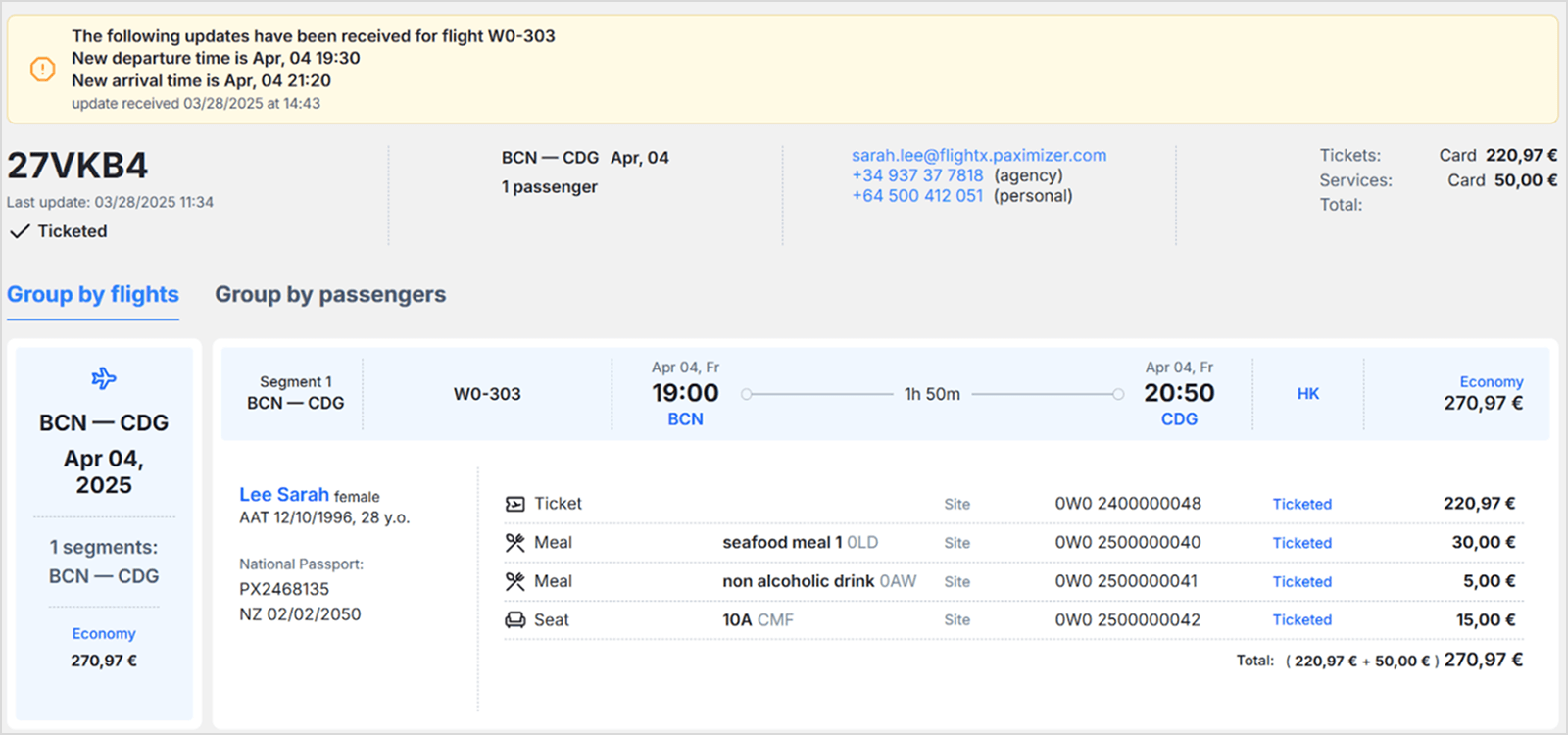1568x735 pixels.
Task: Click the warning icon in the update banner
Action: [x=42, y=69]
